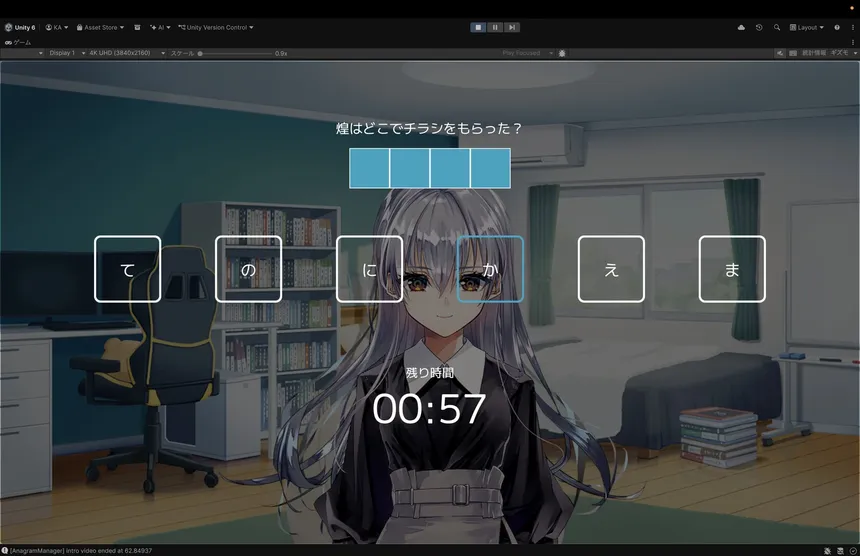The height and width of the screenshot is (556, 860).
Task: Click the Unity 6 logo button
Action: point(20,27)
